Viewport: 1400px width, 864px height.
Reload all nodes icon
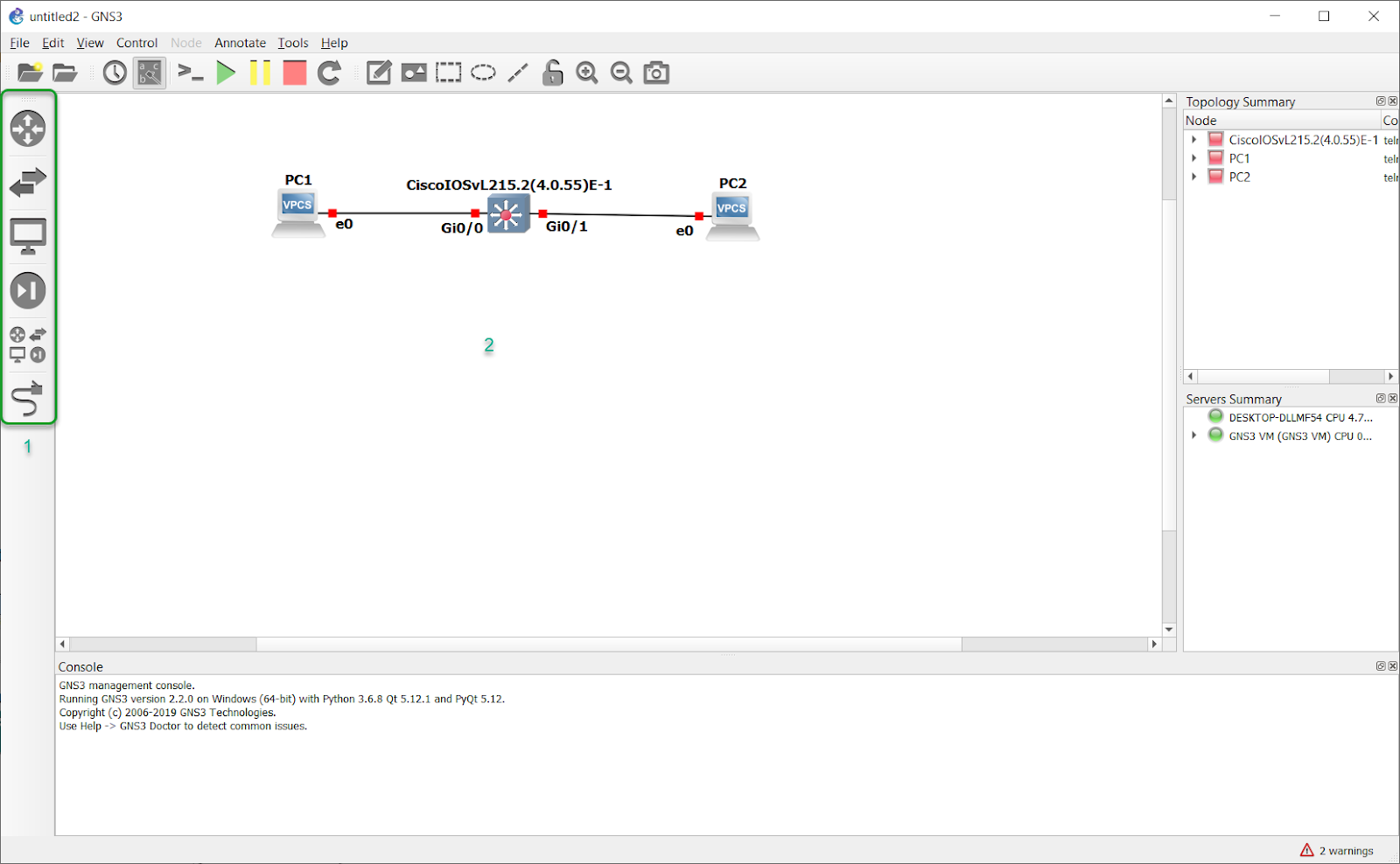pyautogui.click(x=329, y=73)
